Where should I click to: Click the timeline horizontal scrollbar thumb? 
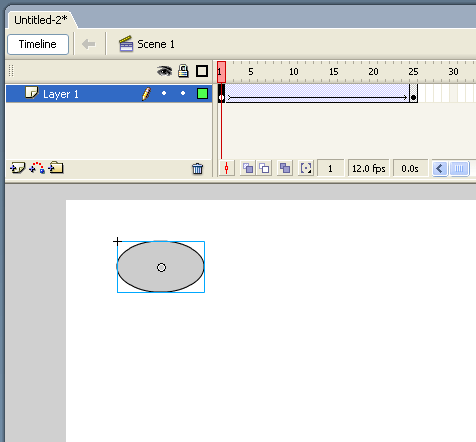point(459,168)
